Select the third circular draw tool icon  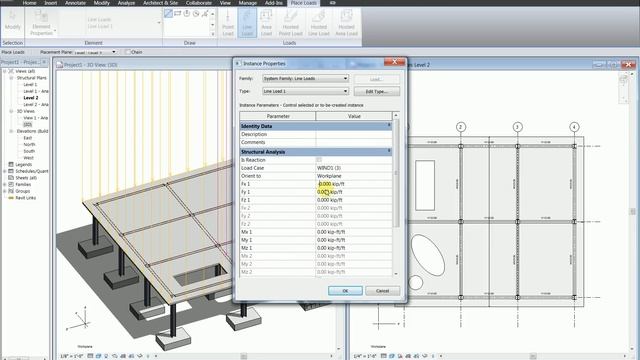187,13
